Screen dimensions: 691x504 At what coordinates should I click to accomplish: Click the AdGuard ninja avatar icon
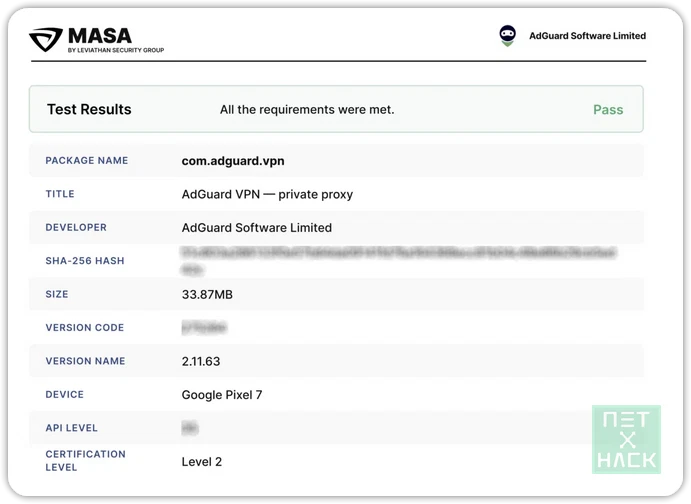pyautogui.click(x=507, y=36)
